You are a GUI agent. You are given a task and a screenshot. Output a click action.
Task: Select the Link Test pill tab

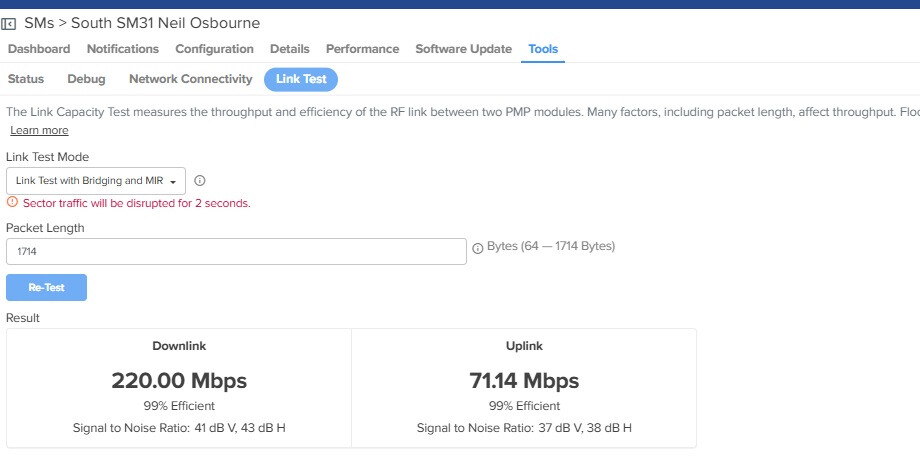(x=301, y=79)
